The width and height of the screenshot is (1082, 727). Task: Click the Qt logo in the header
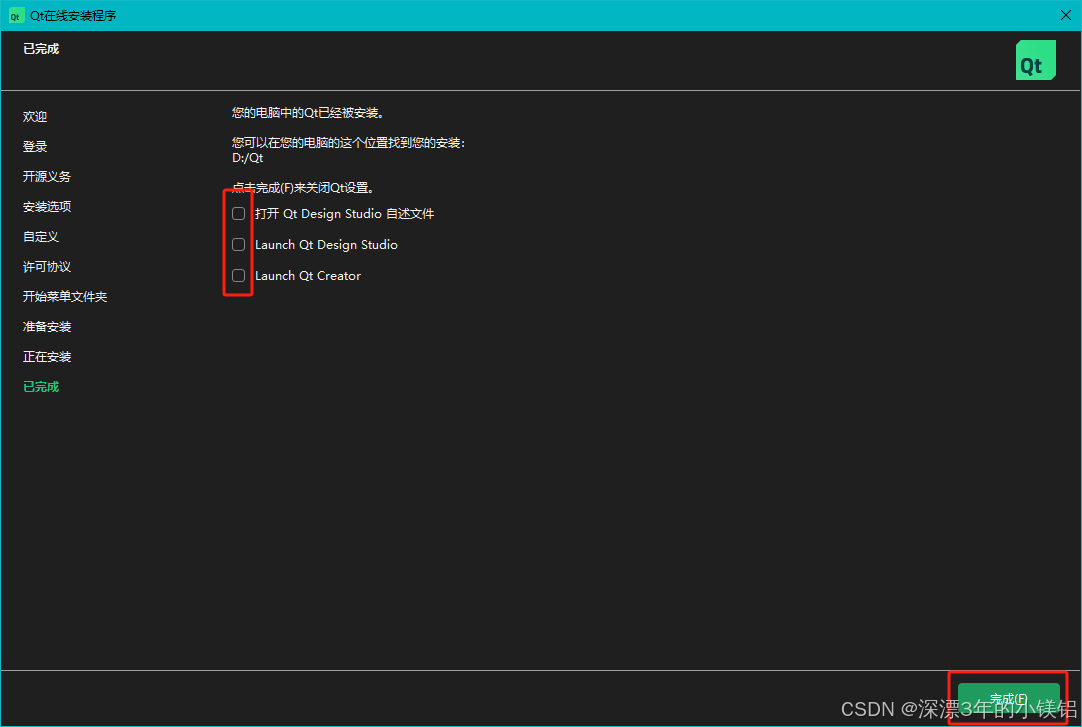point(1035,60)
